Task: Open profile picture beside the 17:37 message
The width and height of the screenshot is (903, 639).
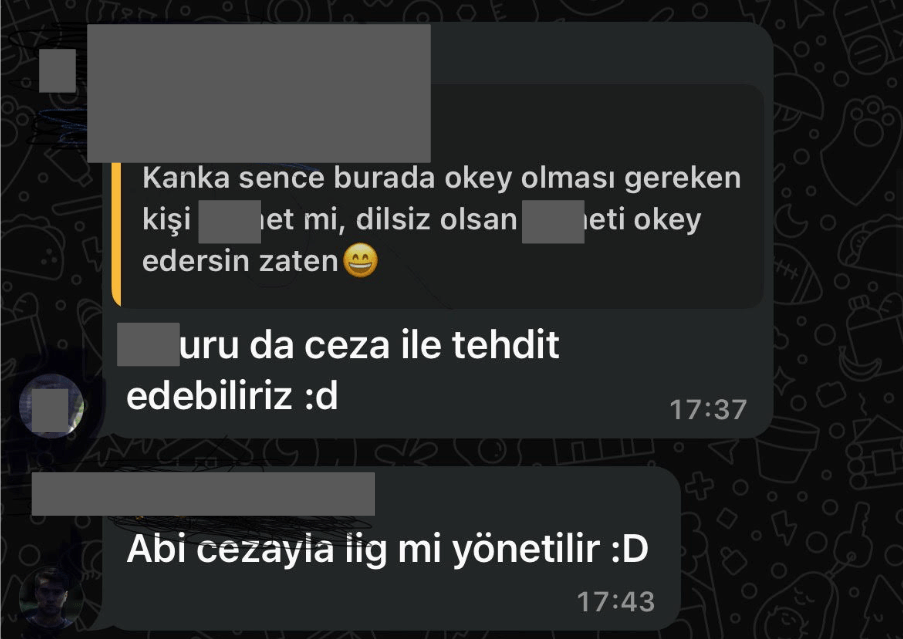Action: [51, 406]
